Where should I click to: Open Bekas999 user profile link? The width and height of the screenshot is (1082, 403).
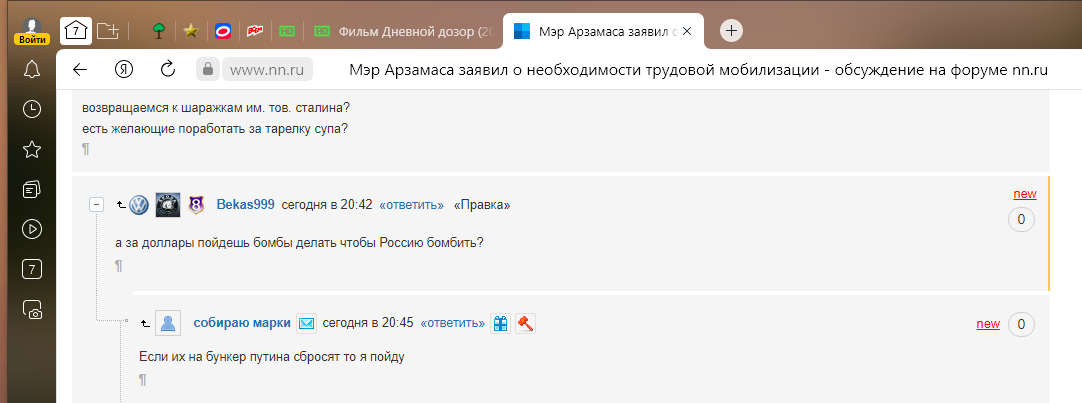pos(246,205)
